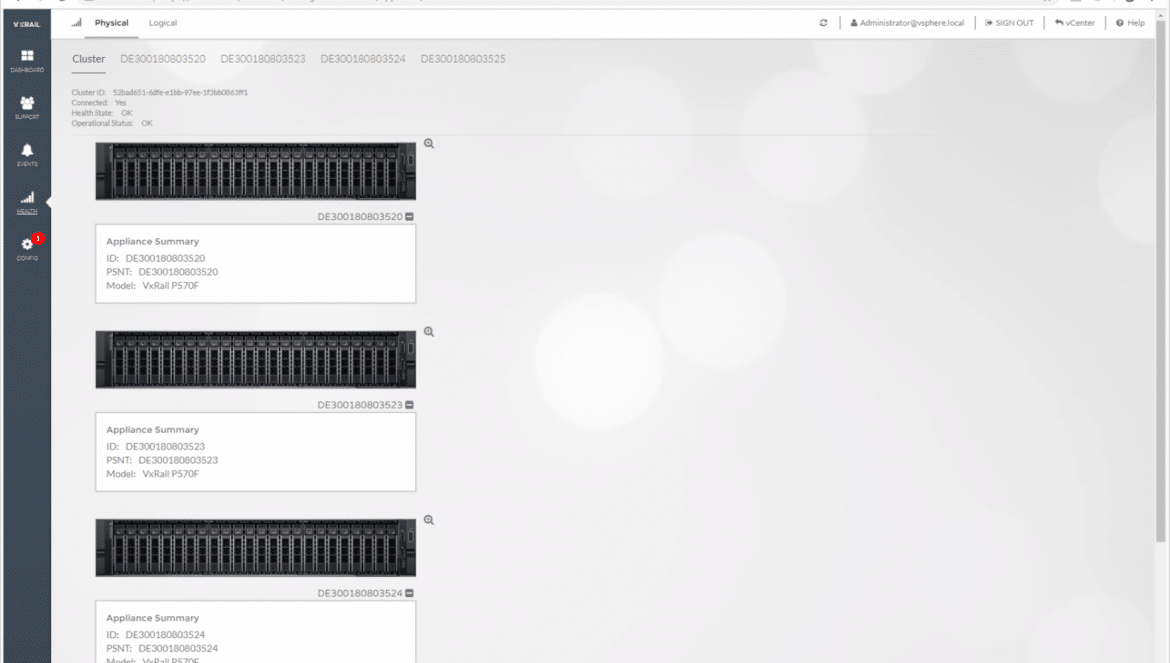Select the Health sidebar icon
The image size is (1170, 663).
[x=27, y=201]
